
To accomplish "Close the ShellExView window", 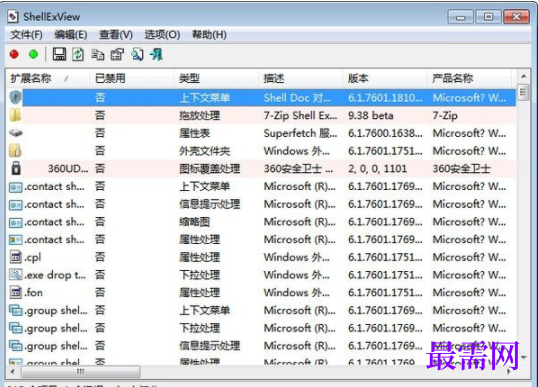I will [x=516, y=17].
